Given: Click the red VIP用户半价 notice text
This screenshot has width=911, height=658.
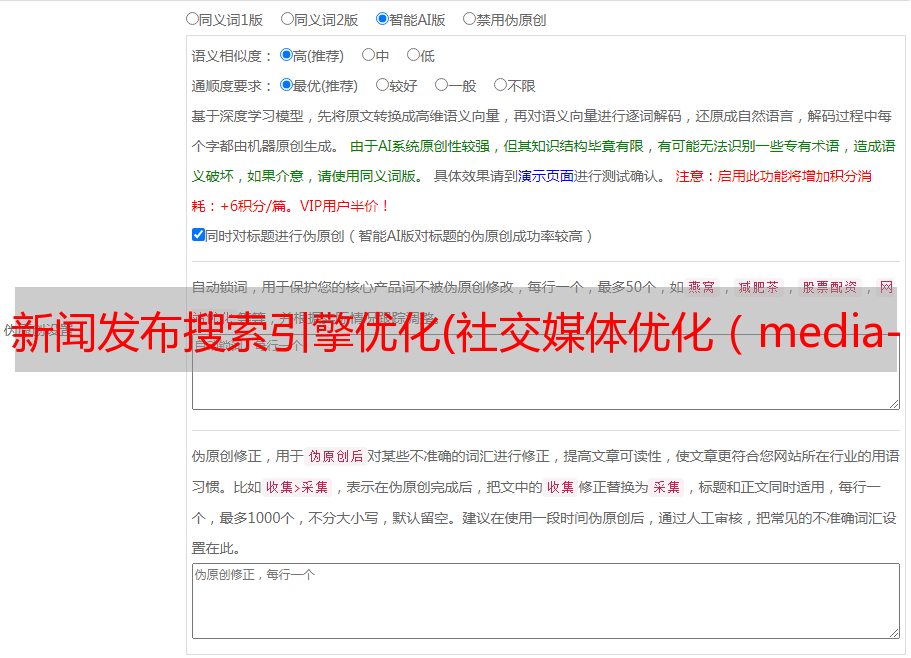Looking at the screenshot, I should click(344, 206).
